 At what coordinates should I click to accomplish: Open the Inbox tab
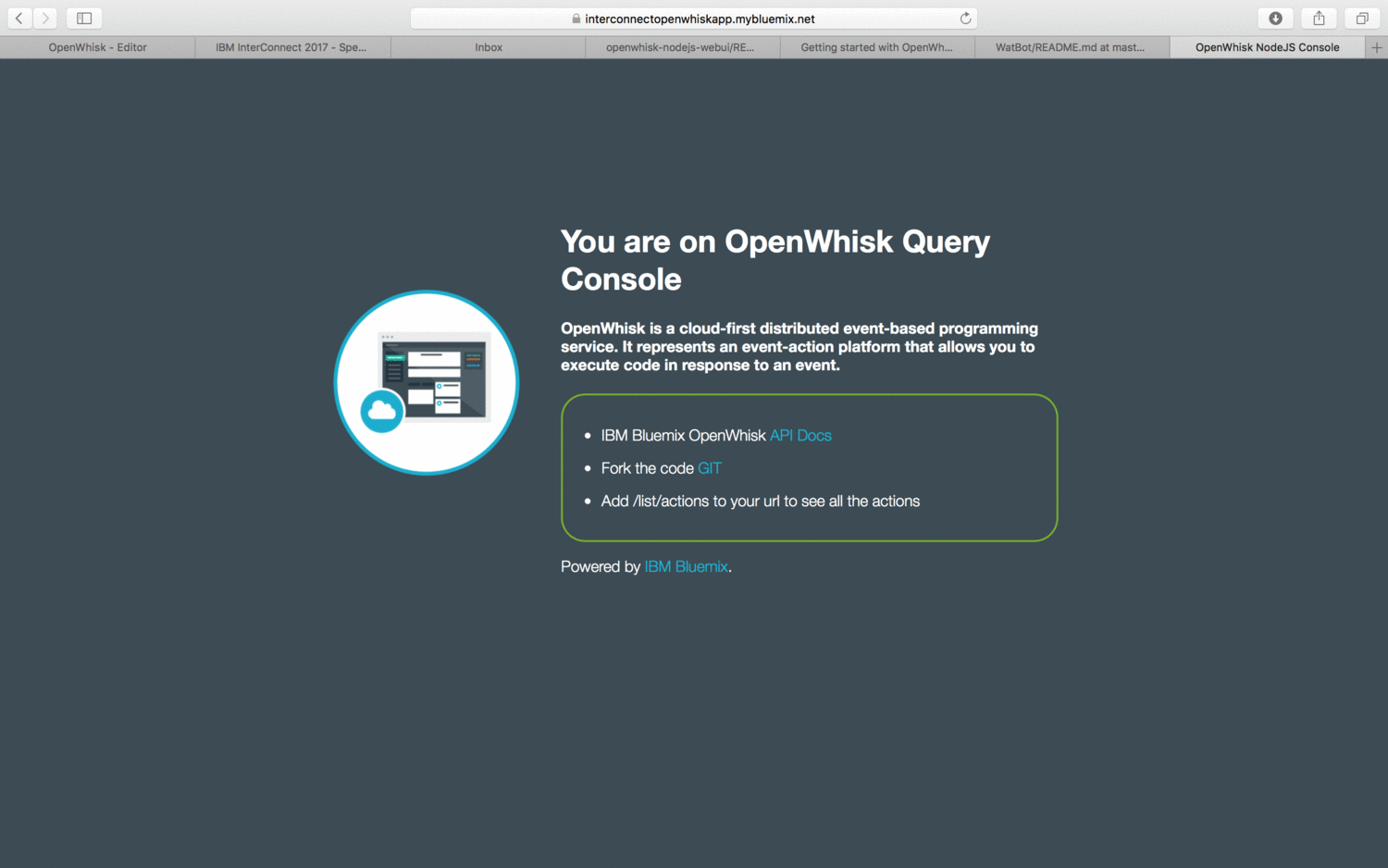click(489, 47)
